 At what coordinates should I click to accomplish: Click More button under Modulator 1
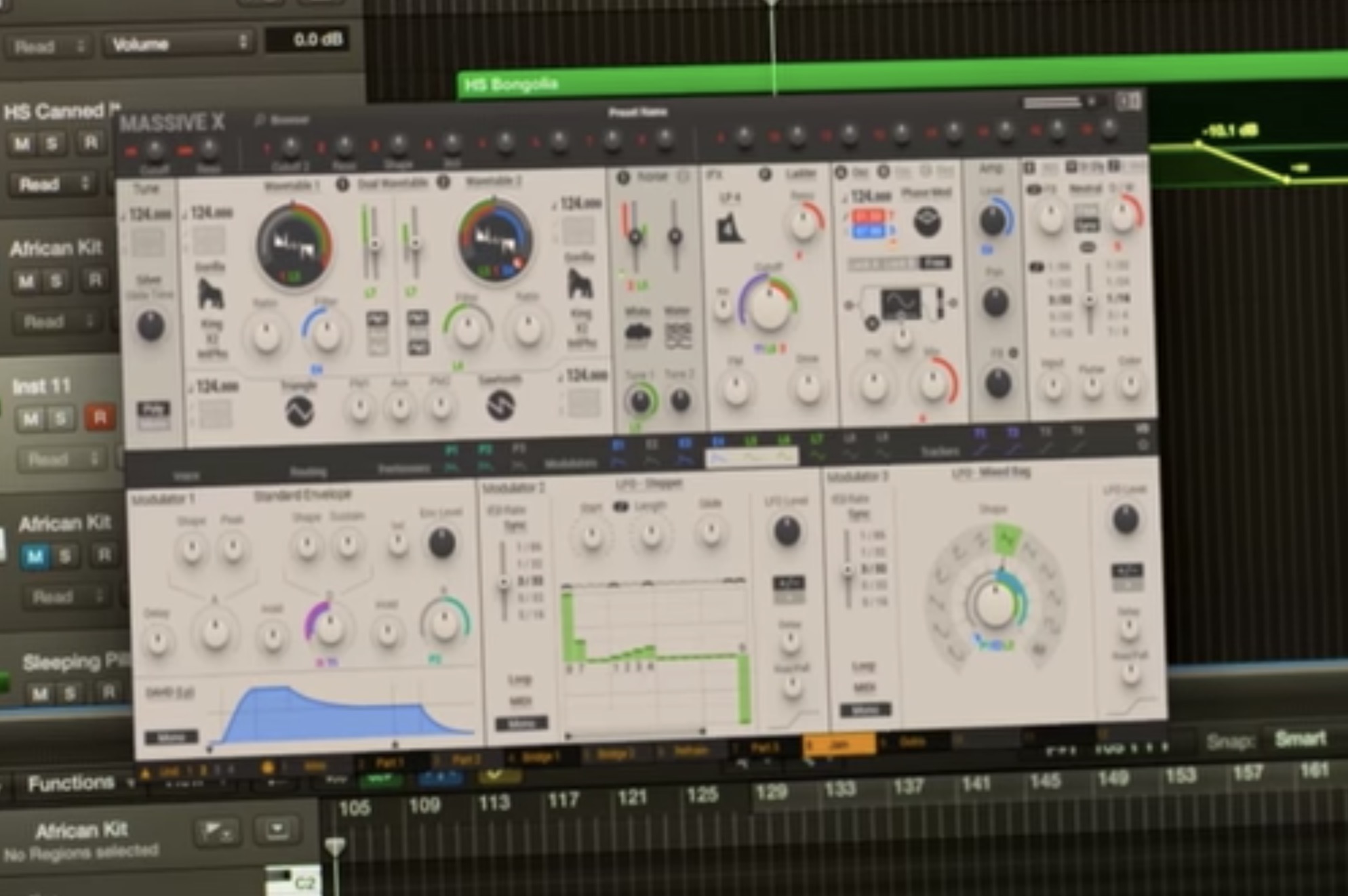172,737
